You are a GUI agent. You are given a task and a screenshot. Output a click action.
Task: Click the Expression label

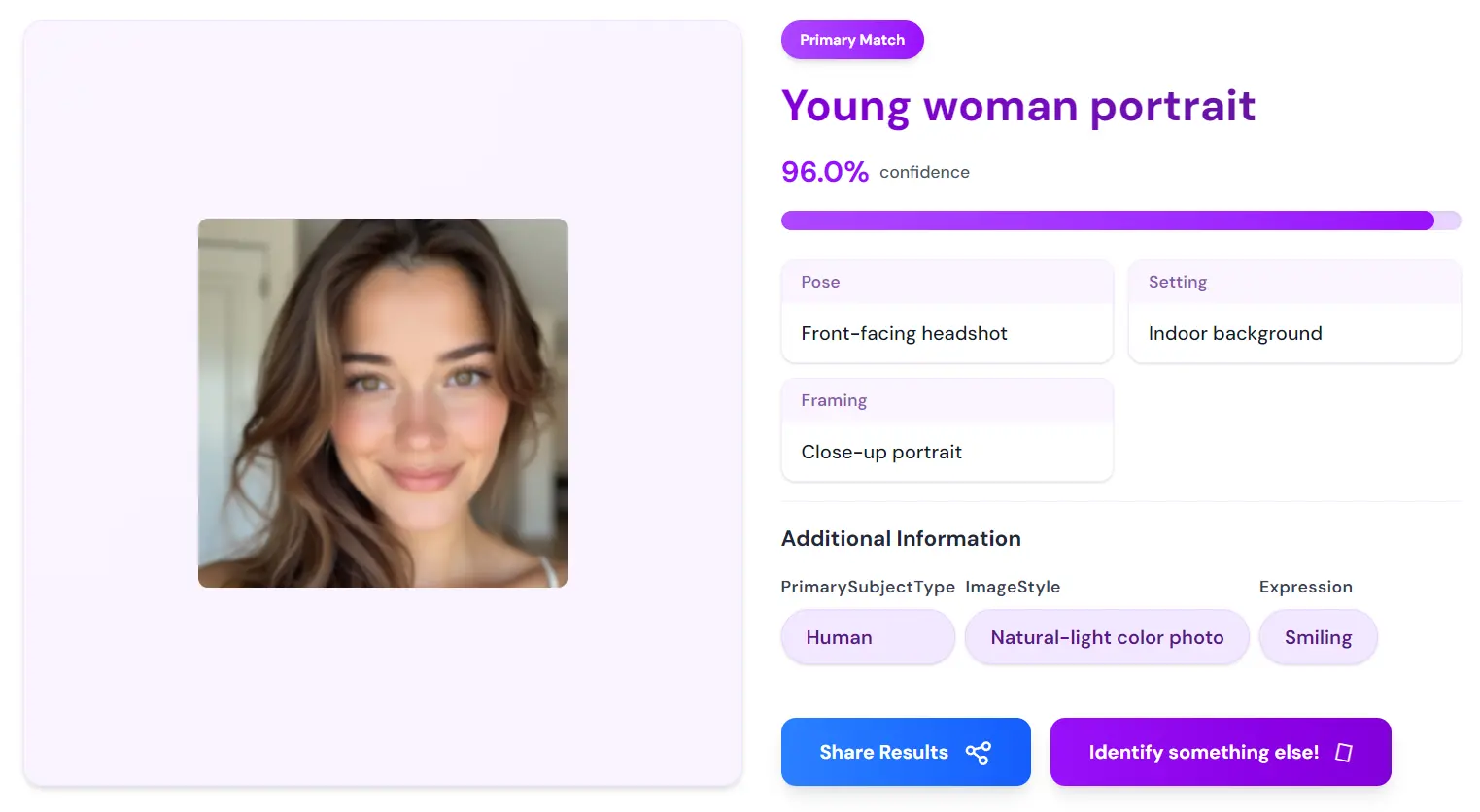[x=1305, y=587]
